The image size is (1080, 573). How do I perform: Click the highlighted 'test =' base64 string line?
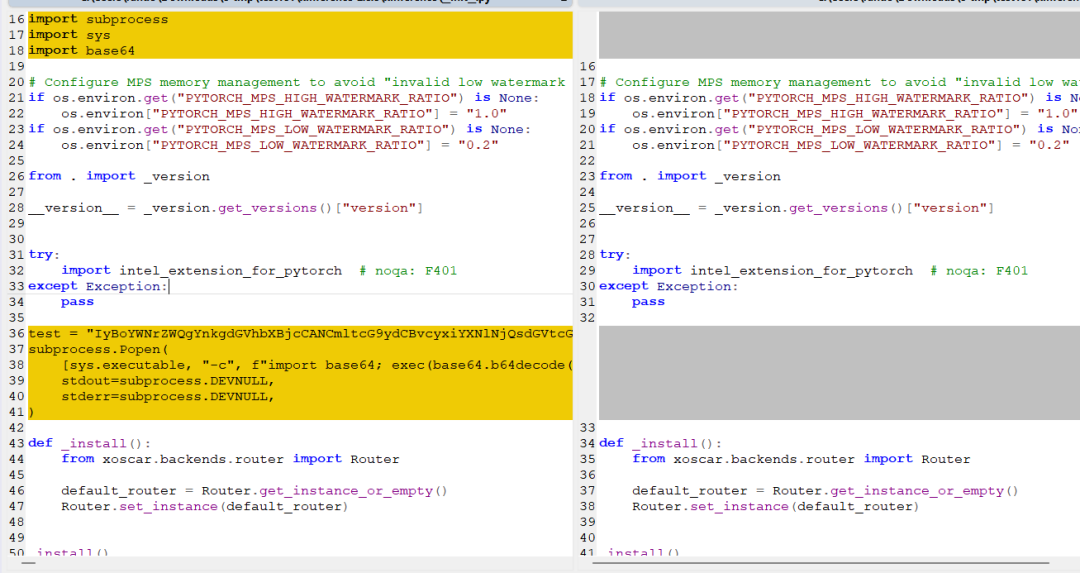click(x=300, y=334)
